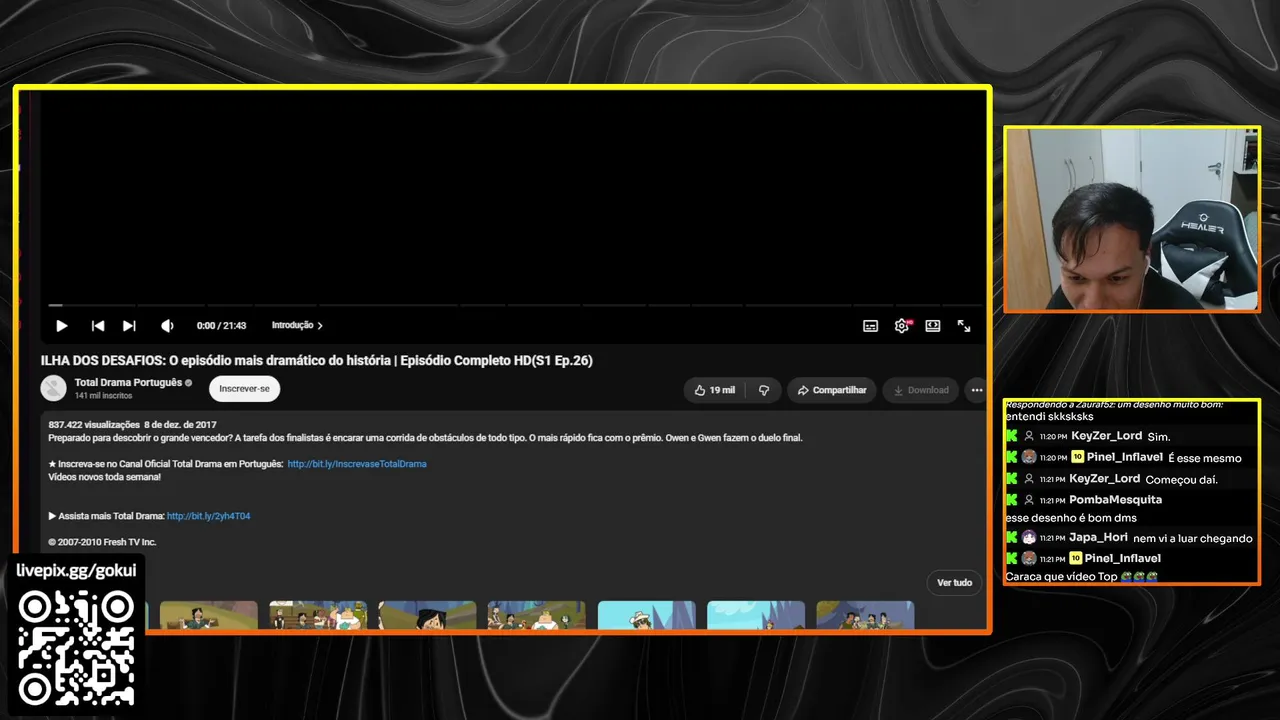Image resolution: width=1280 pixels, height=720 pixels.
Task: Click the chat message É esse mesmo
Action: coord(1205,458)
